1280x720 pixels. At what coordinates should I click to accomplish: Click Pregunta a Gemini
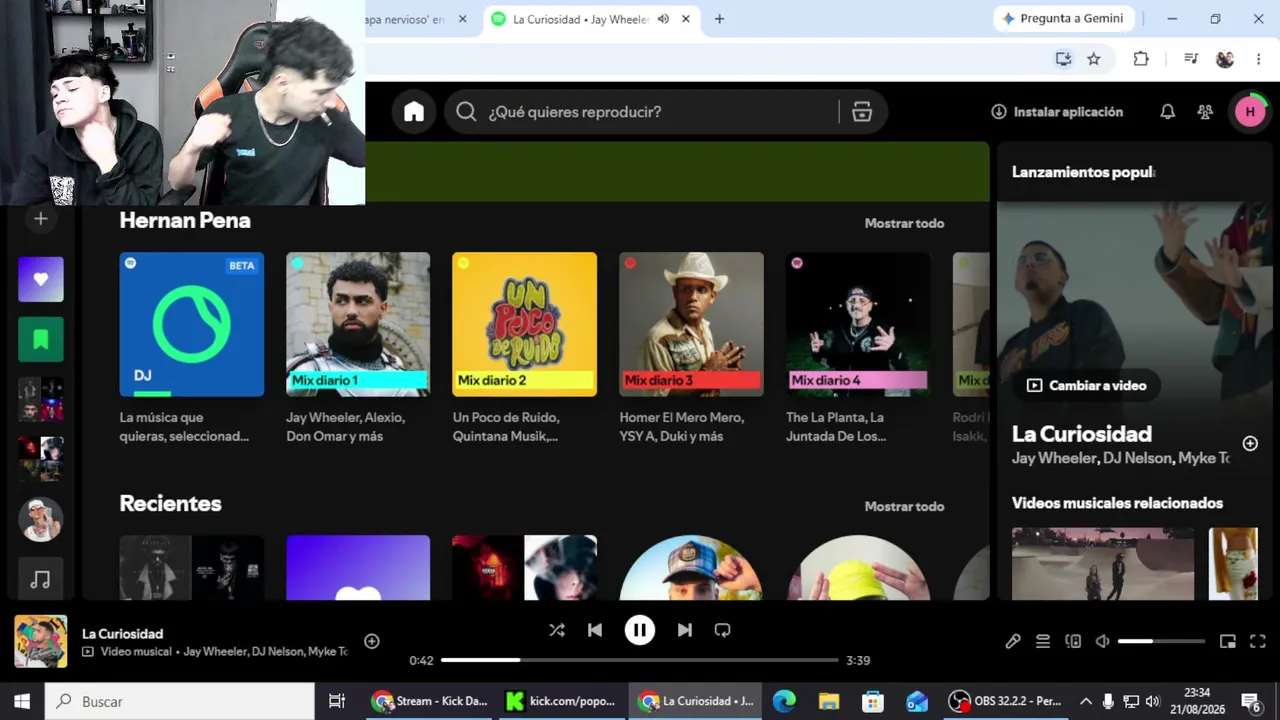1063,19
